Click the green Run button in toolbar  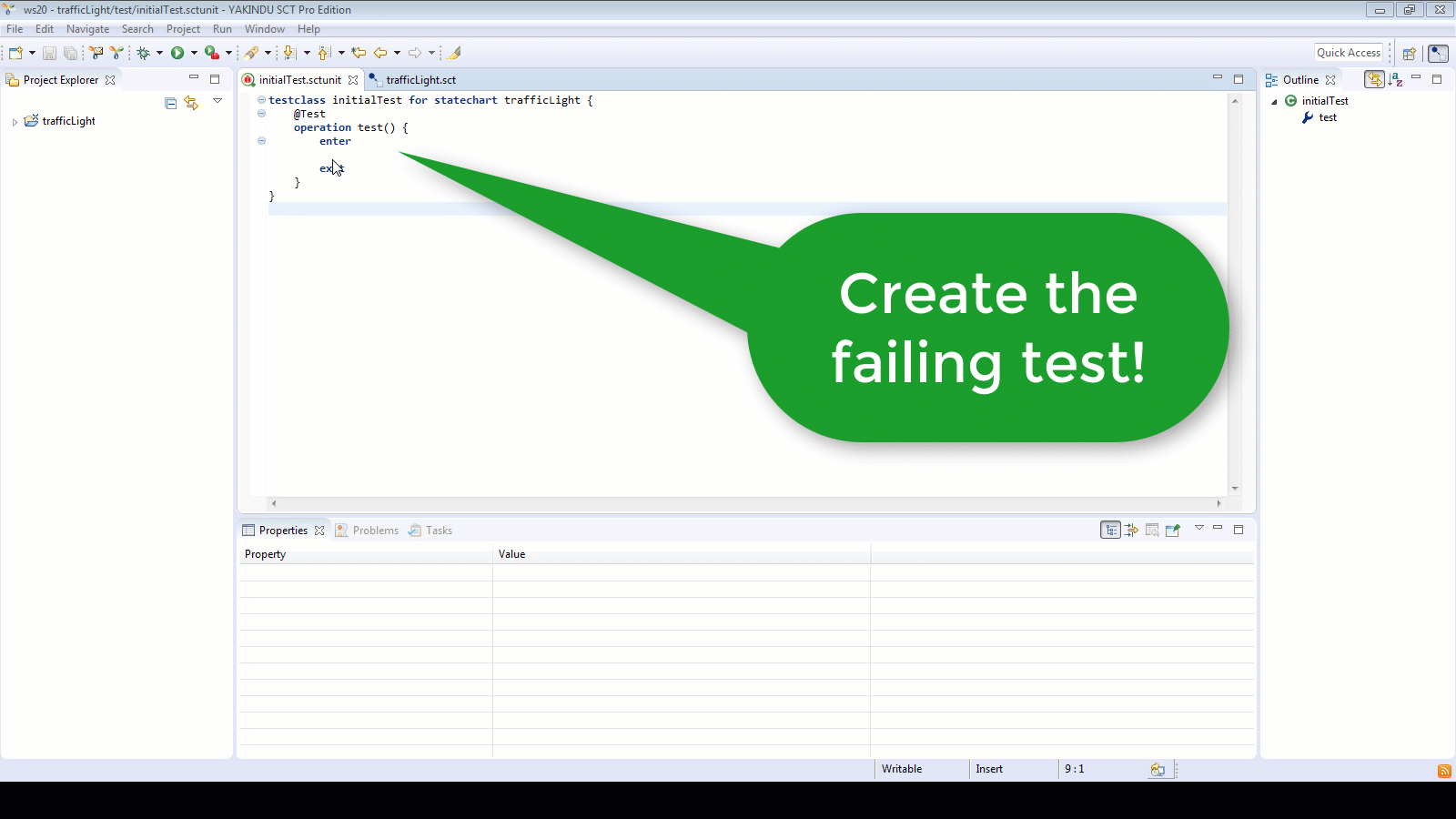177,53
